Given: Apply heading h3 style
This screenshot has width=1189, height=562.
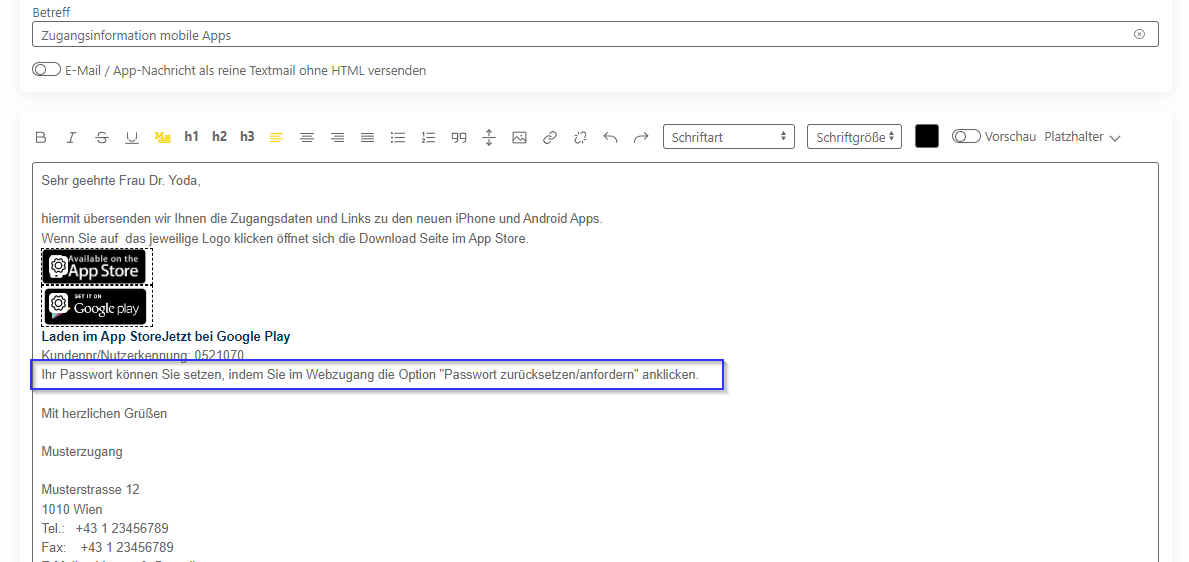Looking at the screenshot, I should 247,137.
